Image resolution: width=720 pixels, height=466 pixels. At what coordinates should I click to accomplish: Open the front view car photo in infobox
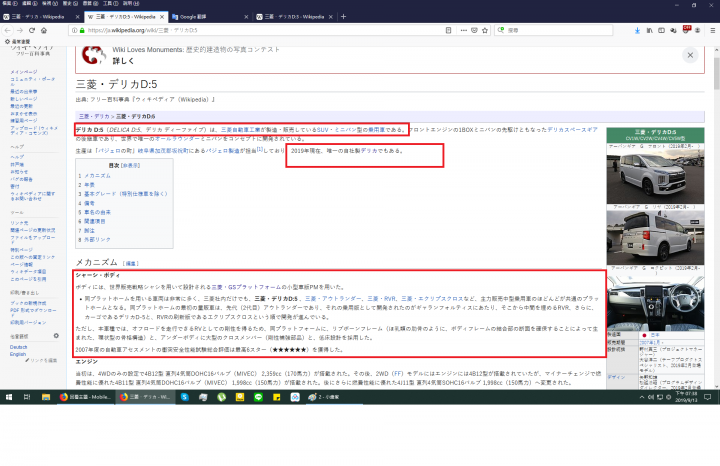pos(655,176)
